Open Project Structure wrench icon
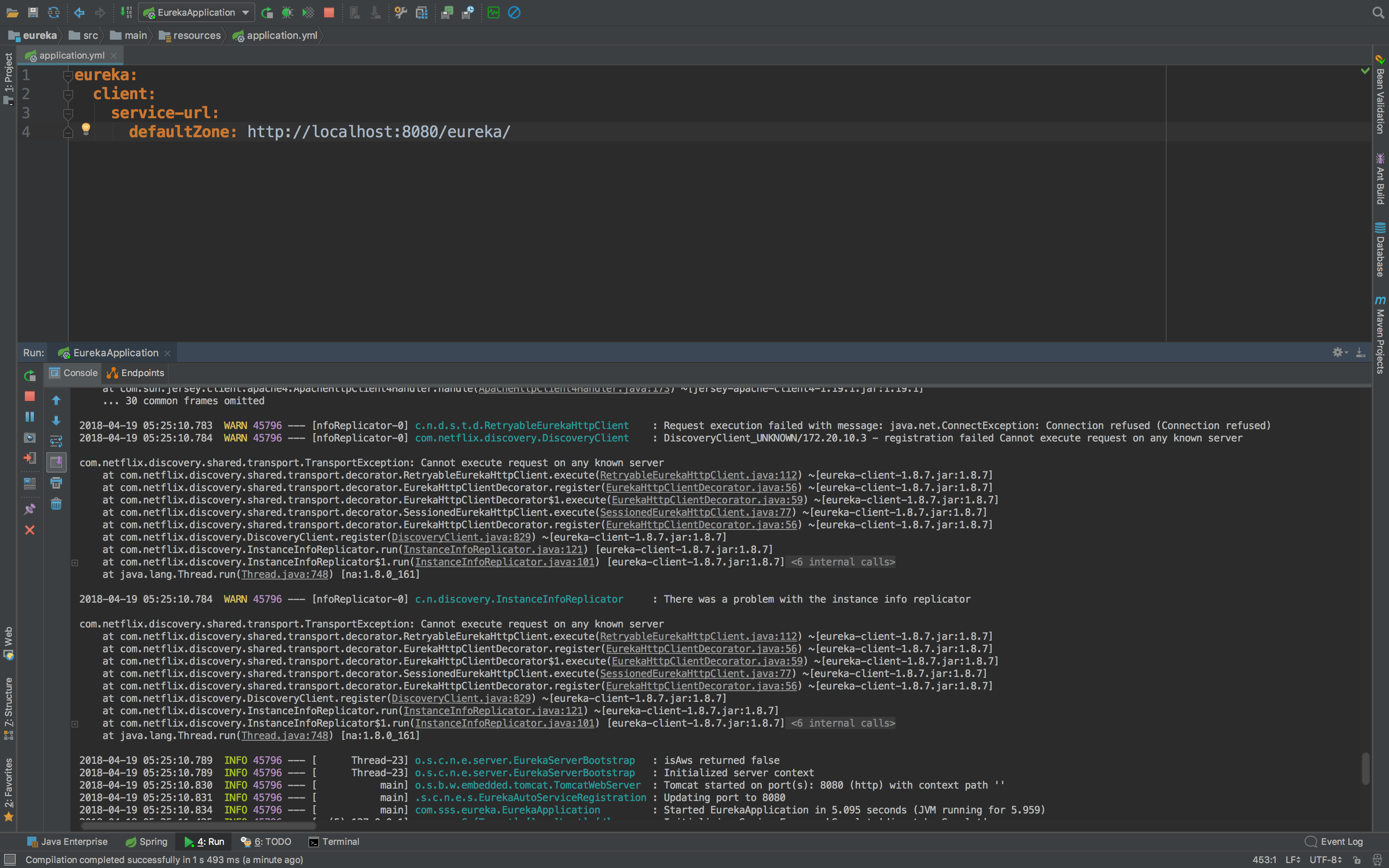The height and width of the screenshot is (868, 1389). point(401,12)
